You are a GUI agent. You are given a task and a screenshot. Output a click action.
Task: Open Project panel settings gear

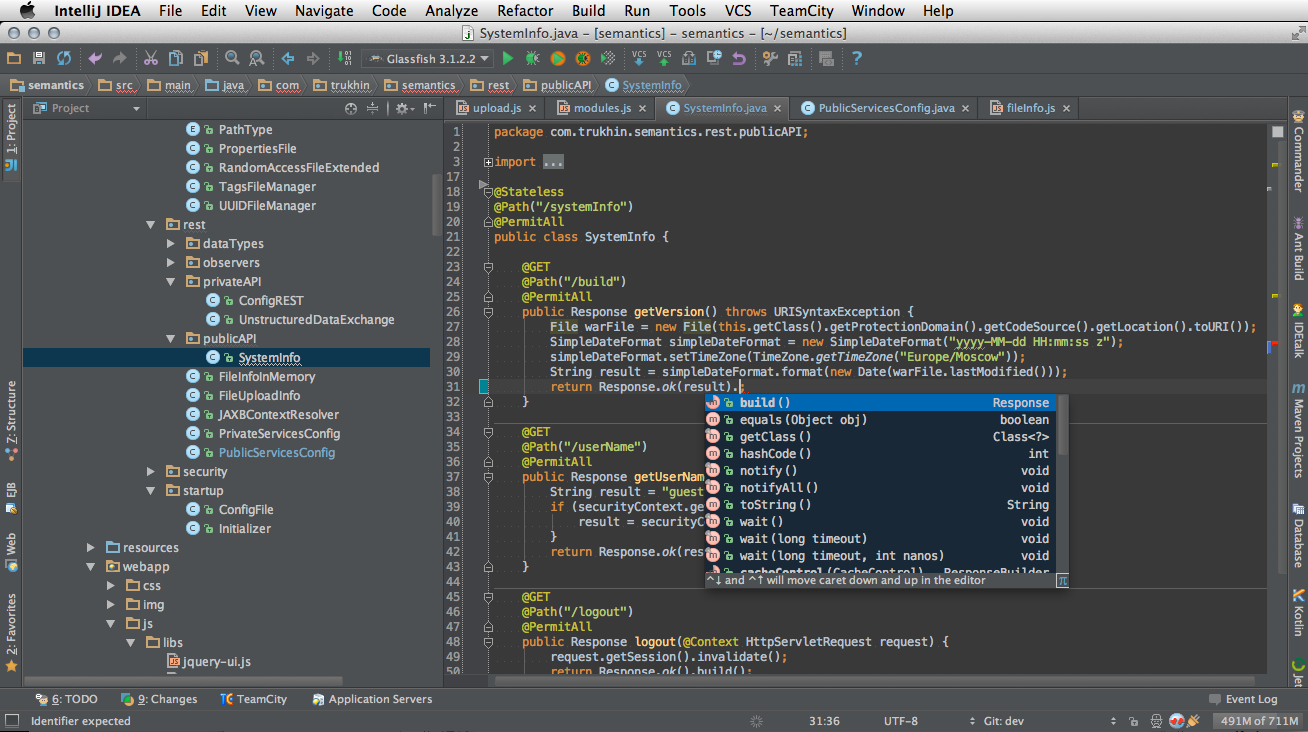(x=402, y=108)
